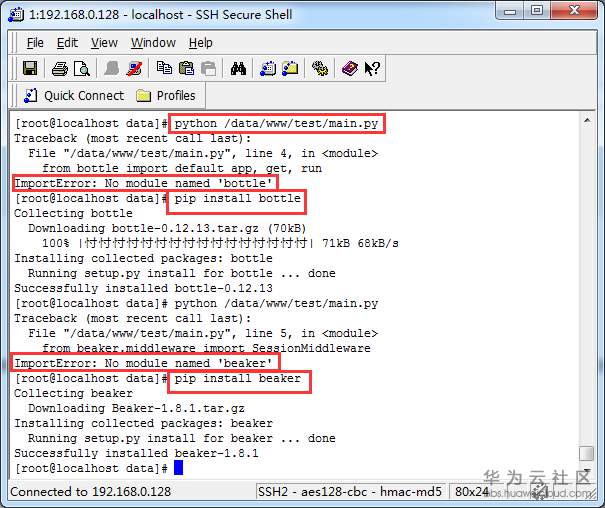
Task: Click the terminal scrollbar thumb
Action: tap(587, 454)
